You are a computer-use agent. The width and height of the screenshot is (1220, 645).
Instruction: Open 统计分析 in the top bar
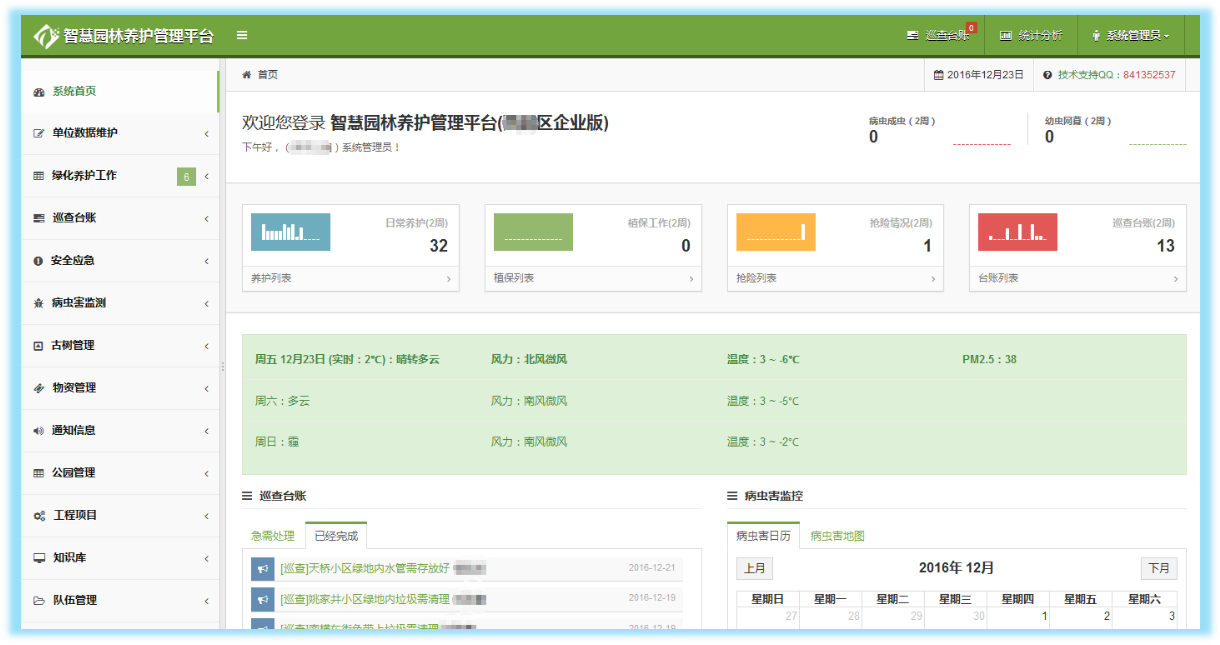click(x=1031, y=35)
